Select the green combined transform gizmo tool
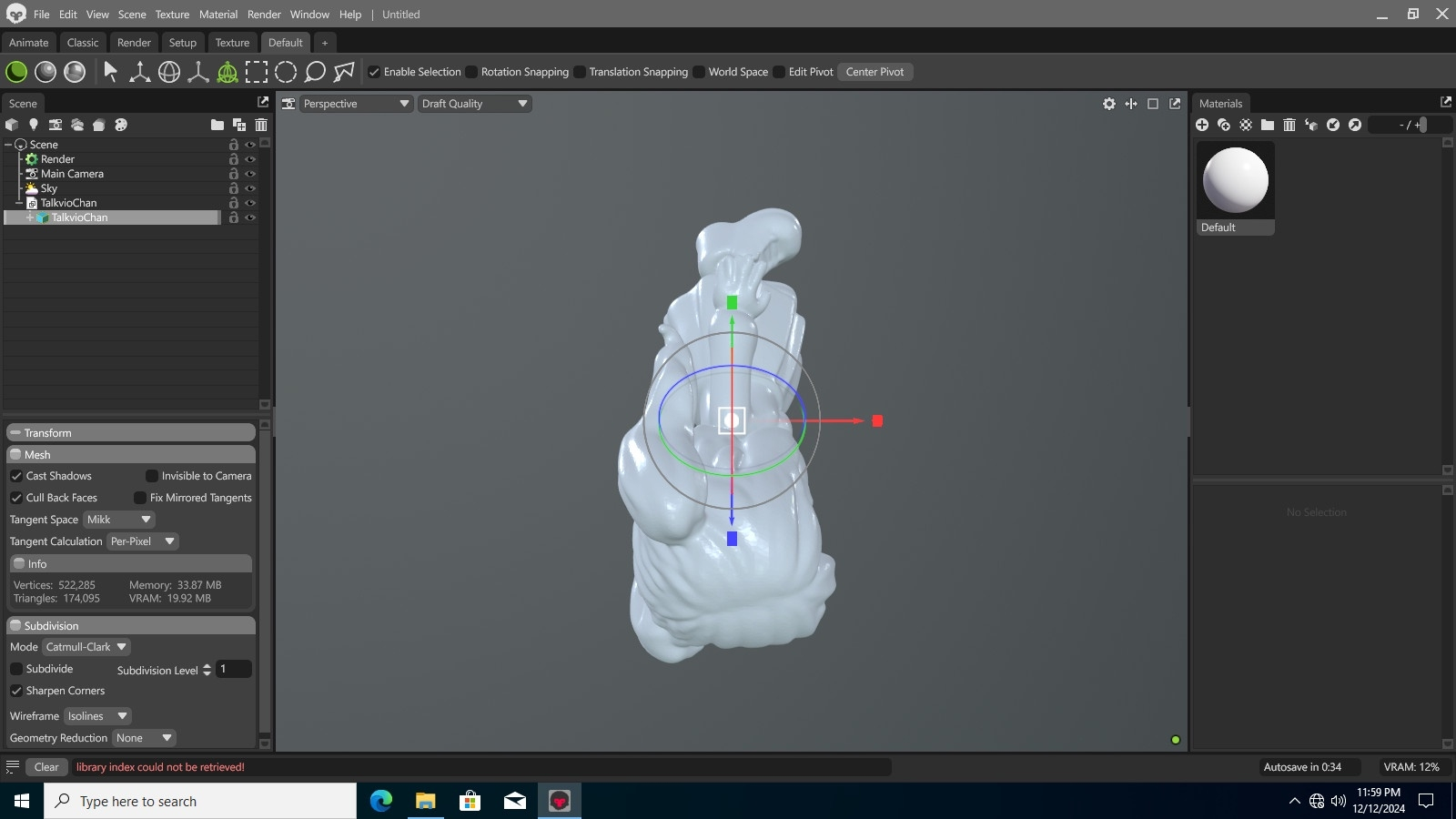The width and height of the screenshot is (1456, 819). [x=227, y=72]
